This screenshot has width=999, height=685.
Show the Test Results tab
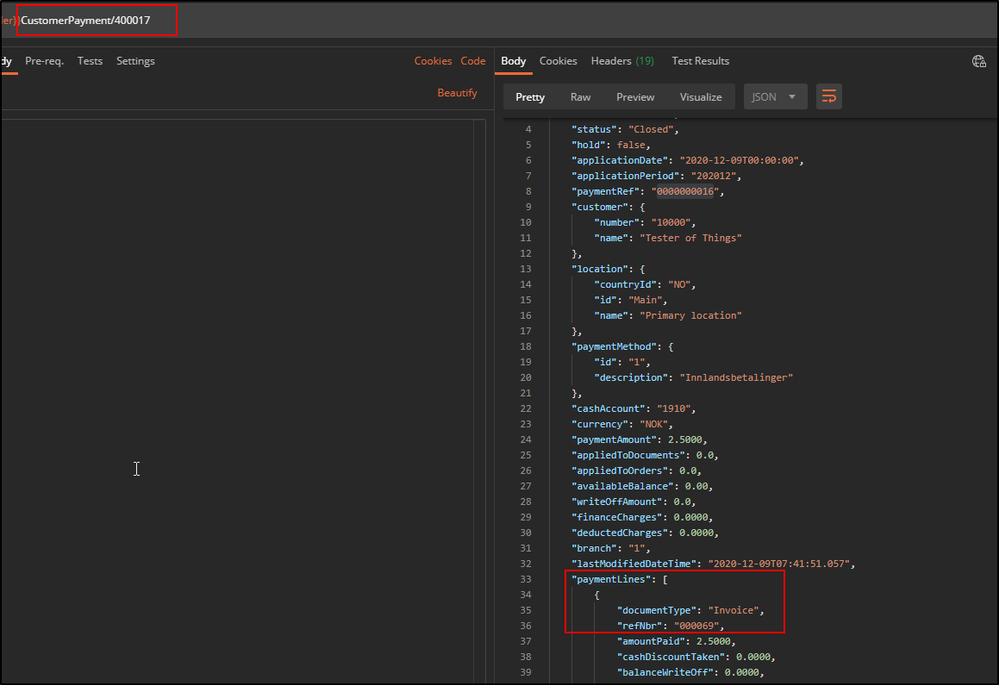pyautogui.click(x=700, y=61)
